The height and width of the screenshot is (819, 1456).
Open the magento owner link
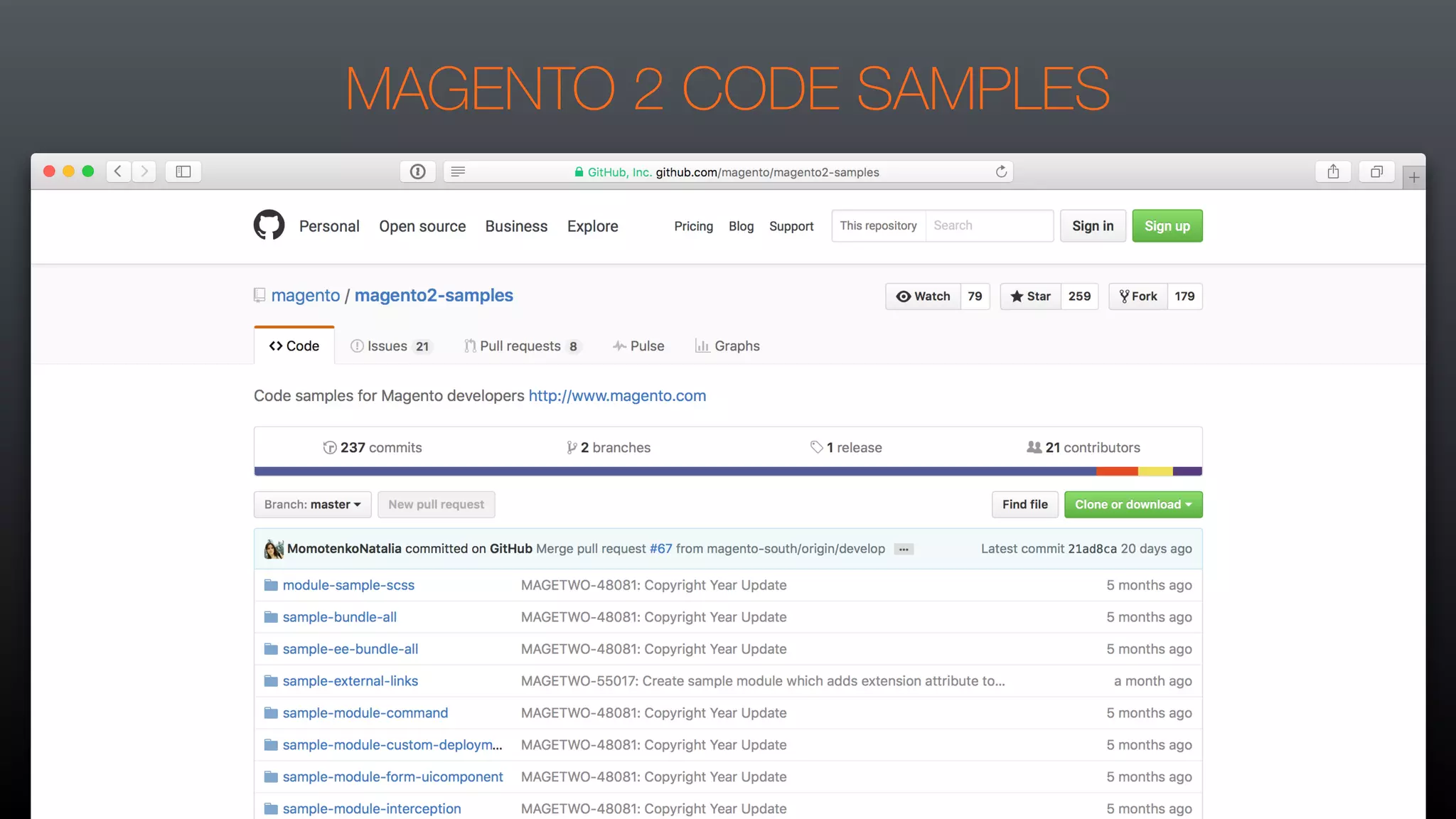[306, 295]
